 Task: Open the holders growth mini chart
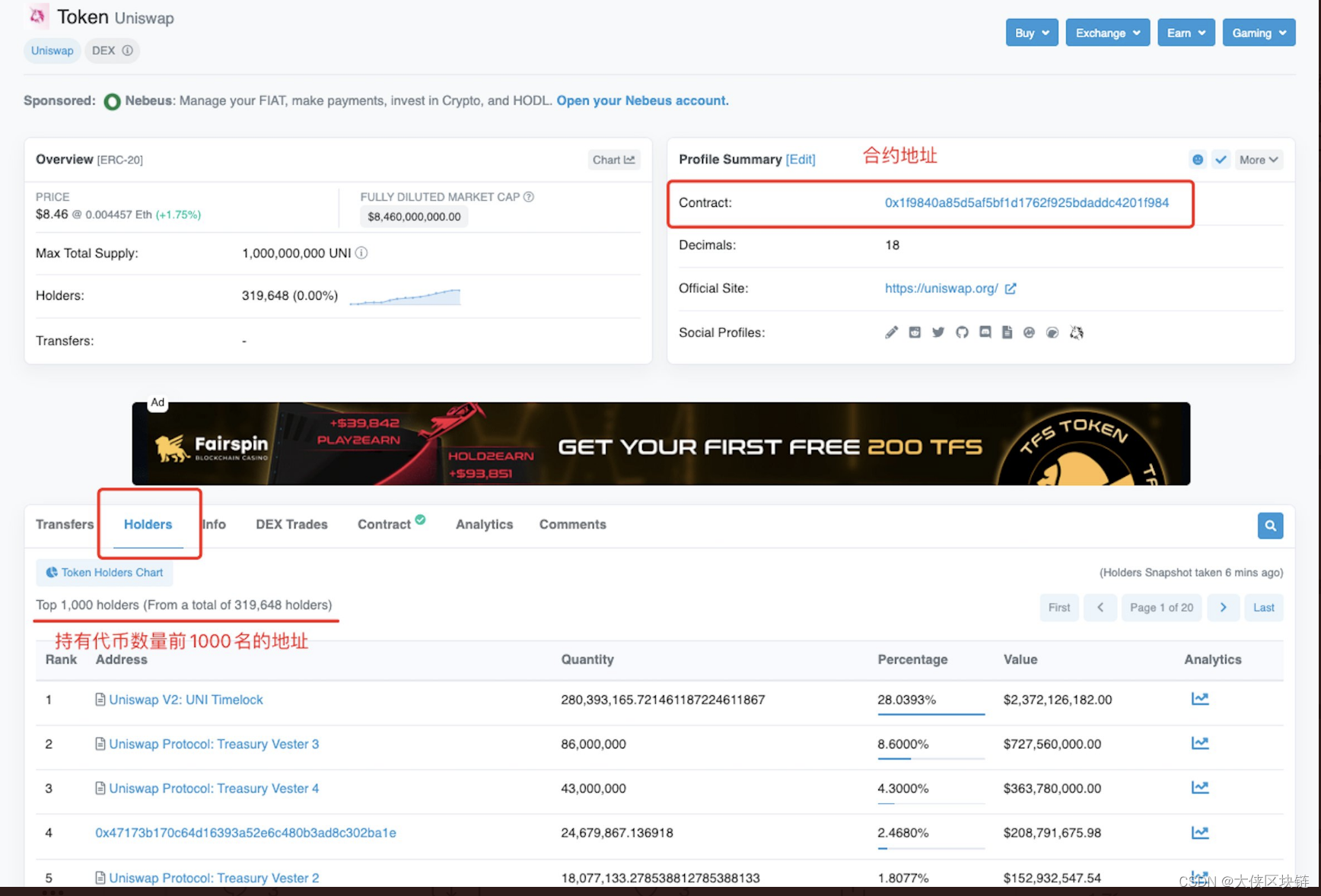click(405, 295)
